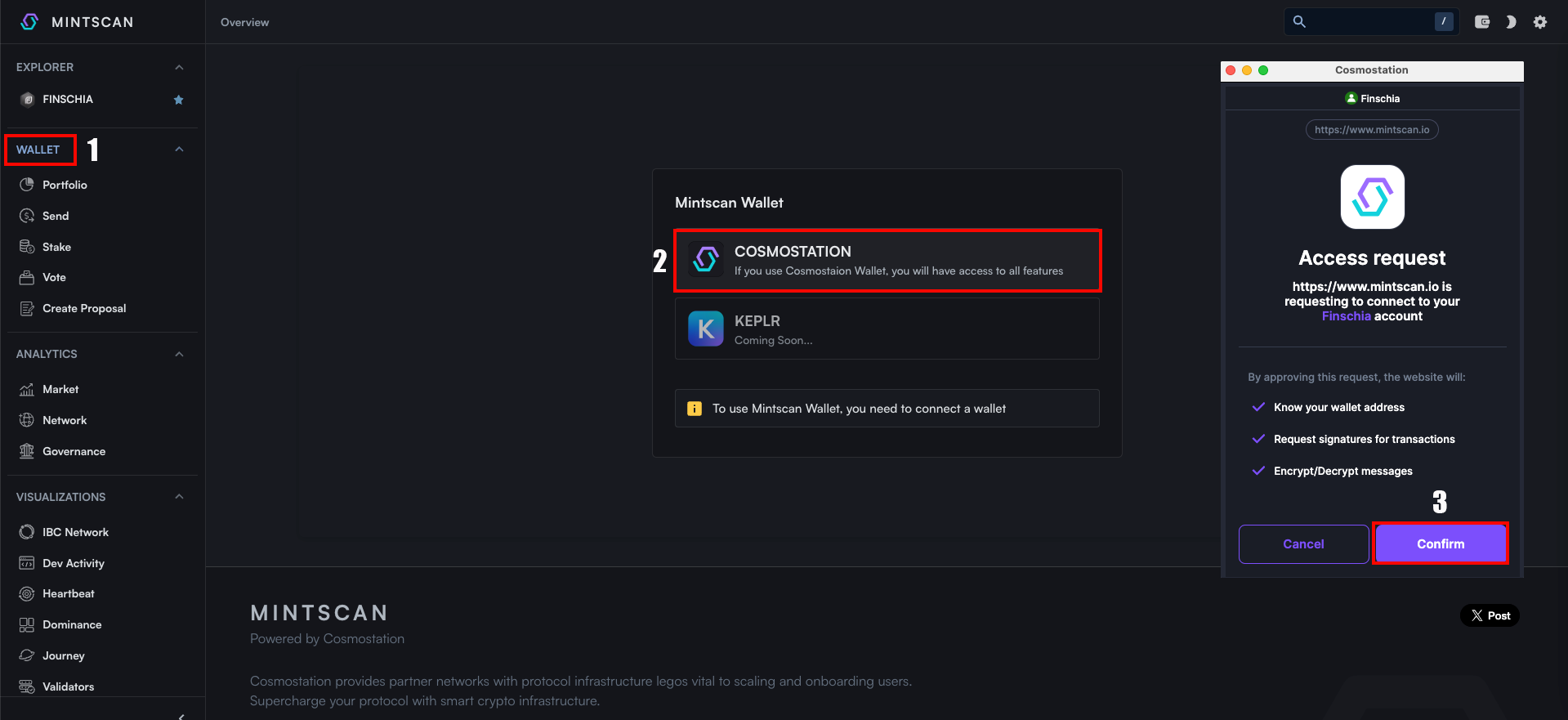Click the MINTSCAN brand title

[92, 22]
